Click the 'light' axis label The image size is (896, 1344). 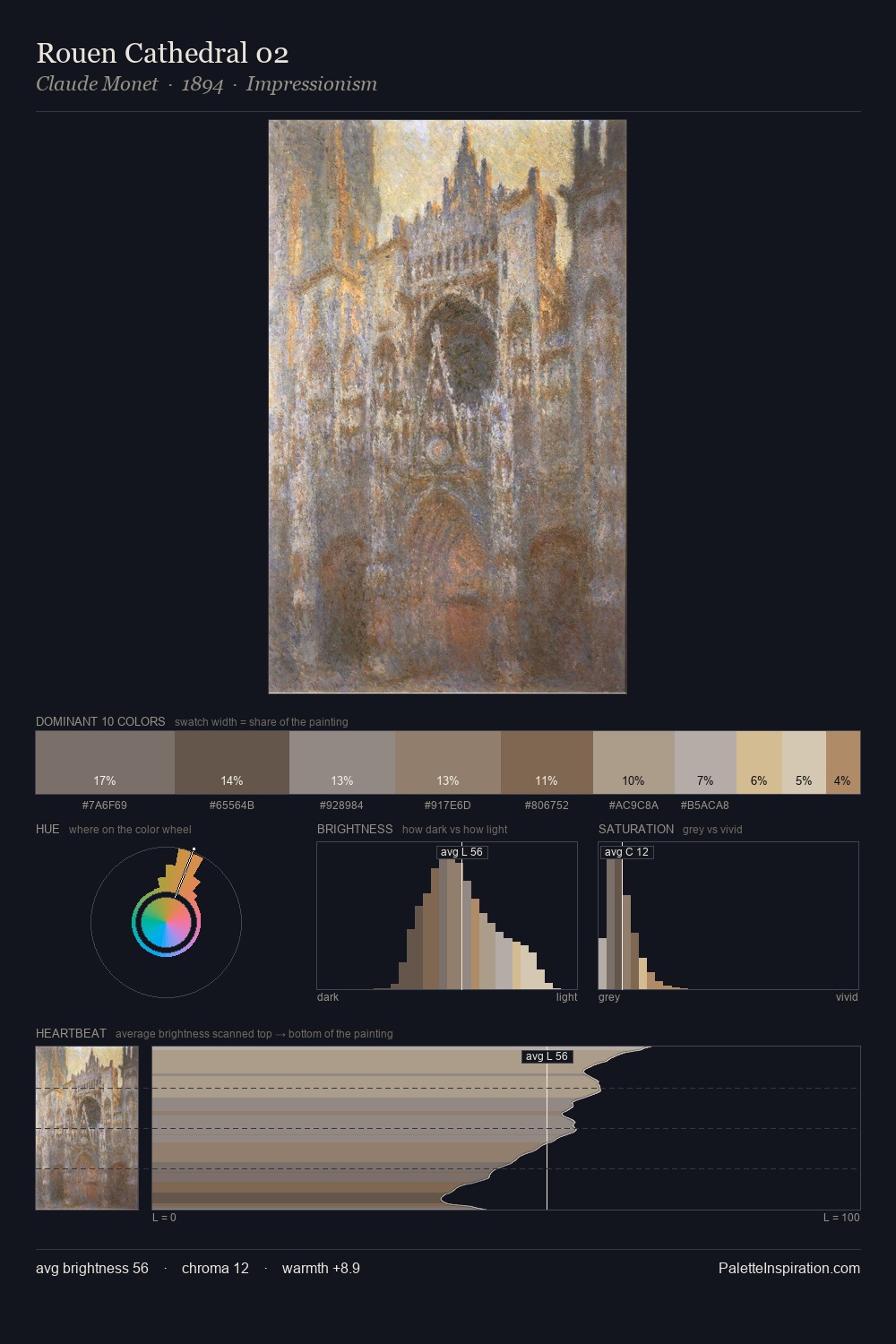click(566, 997)
